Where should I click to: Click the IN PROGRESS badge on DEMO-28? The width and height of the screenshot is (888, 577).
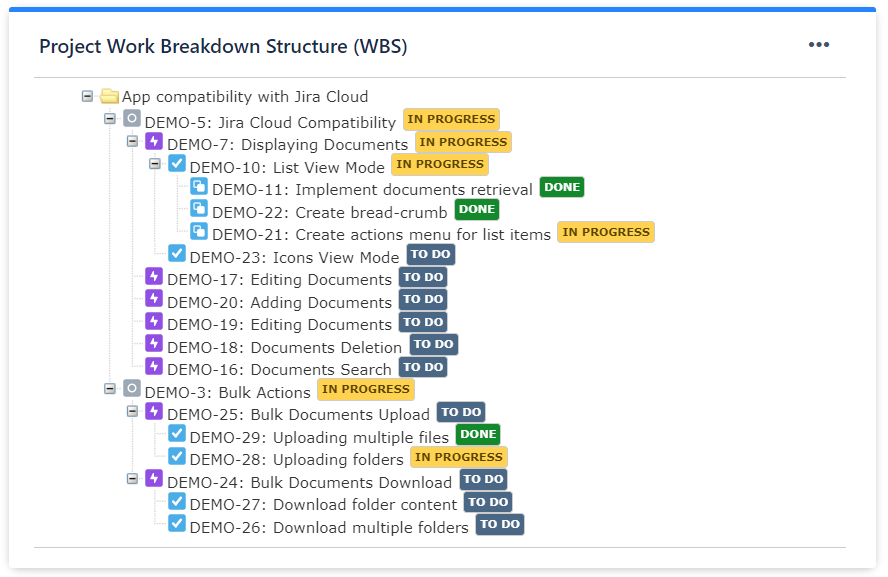(x=459, y=457)
